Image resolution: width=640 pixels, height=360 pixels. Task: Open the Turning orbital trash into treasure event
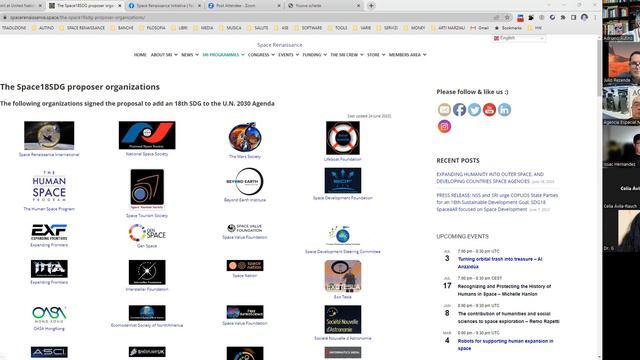(x=500, y=263)
